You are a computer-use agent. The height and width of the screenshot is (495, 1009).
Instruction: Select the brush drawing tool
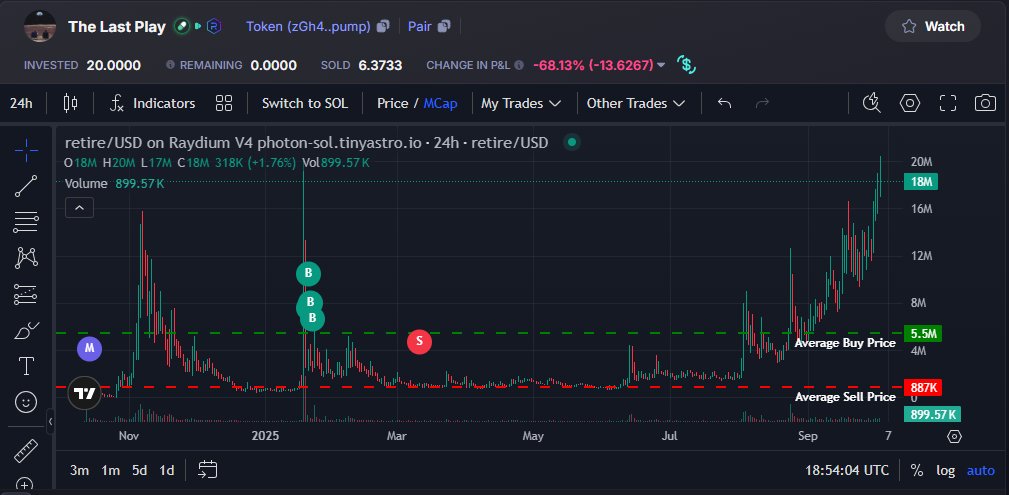(x=26, y=330)
